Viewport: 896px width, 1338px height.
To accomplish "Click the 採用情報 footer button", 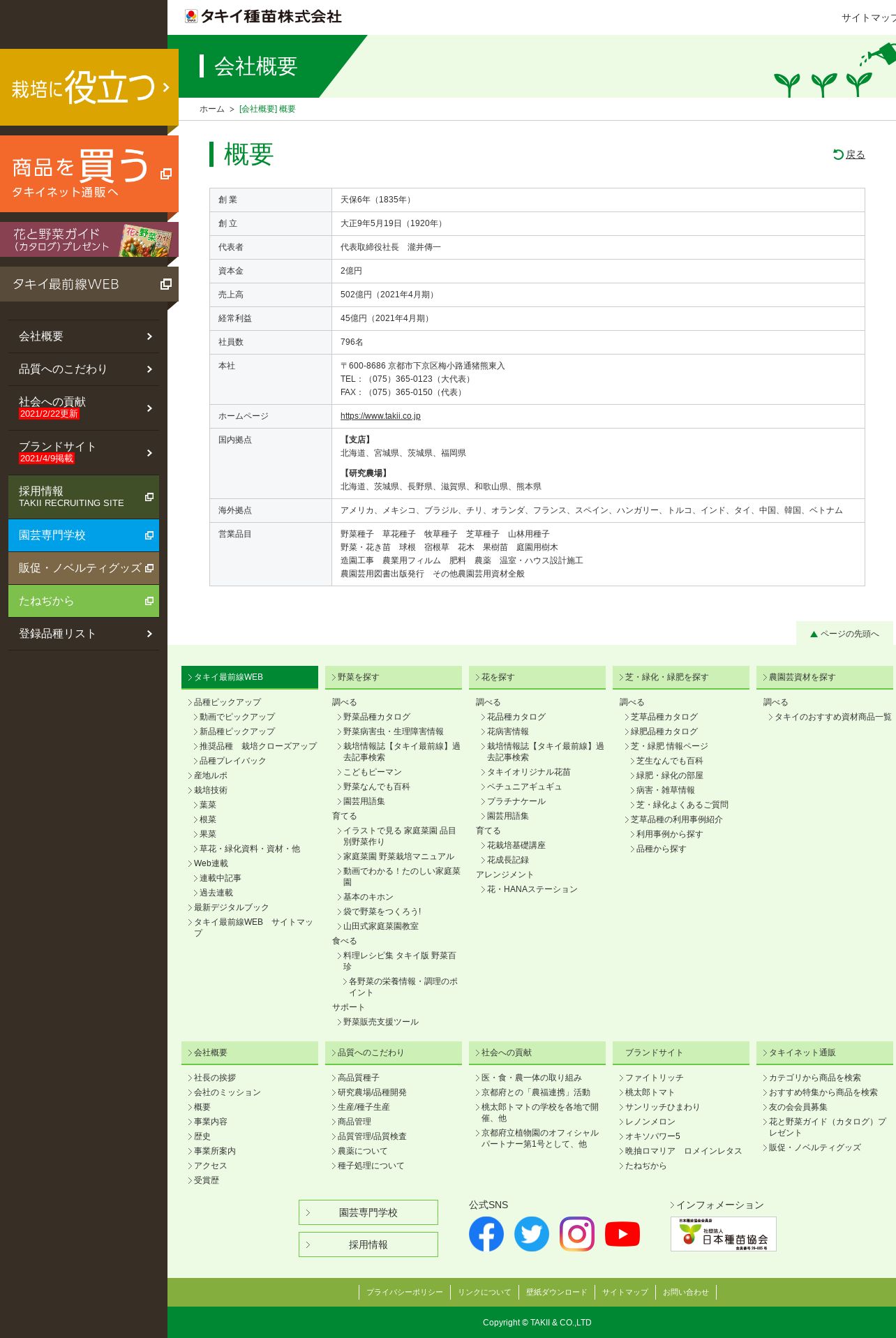I will (x=368, y=1244).
